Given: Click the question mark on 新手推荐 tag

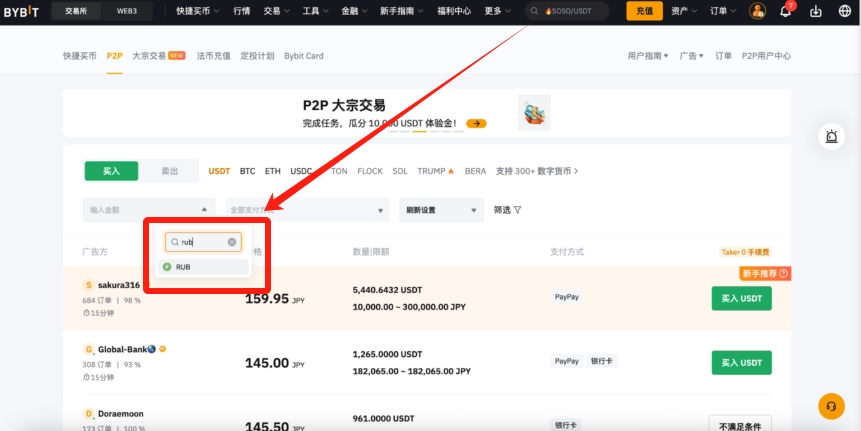Looking at the screenshot, I should pyautogui.click(x=783, y=273).
